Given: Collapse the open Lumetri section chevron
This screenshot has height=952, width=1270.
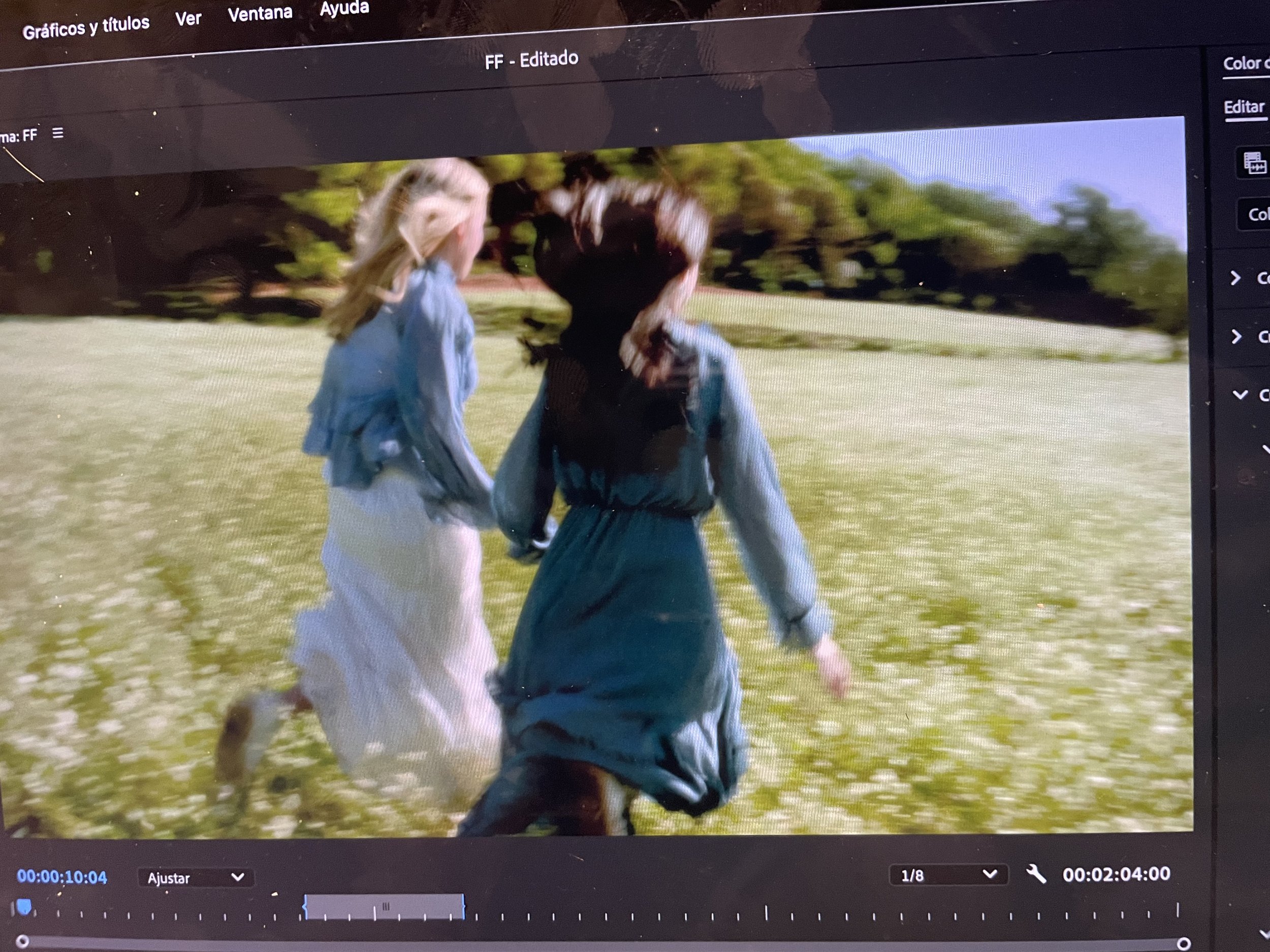Looking at the screenshot, I should 1240,395.
